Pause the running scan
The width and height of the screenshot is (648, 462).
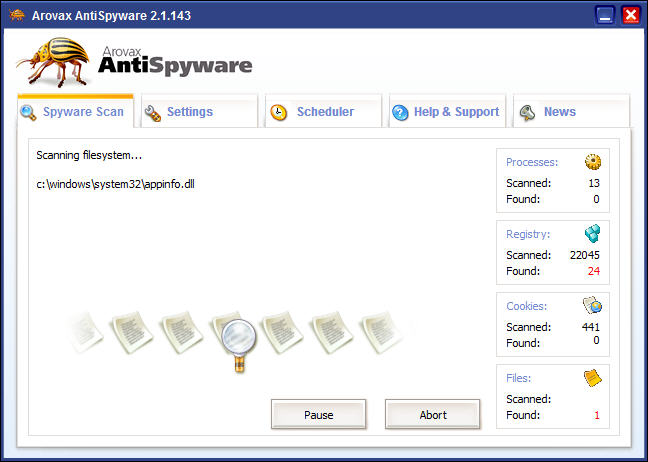point(319,414)
